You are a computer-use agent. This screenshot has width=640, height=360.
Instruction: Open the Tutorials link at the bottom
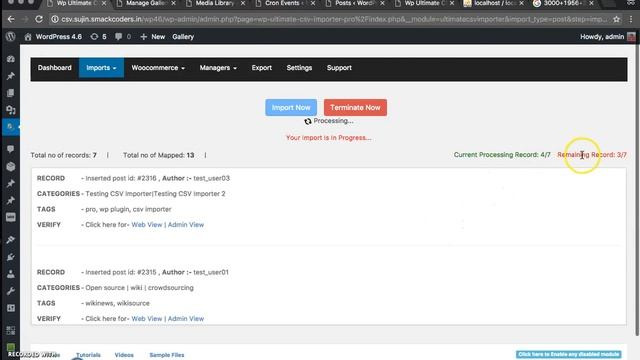pos(88,355)
